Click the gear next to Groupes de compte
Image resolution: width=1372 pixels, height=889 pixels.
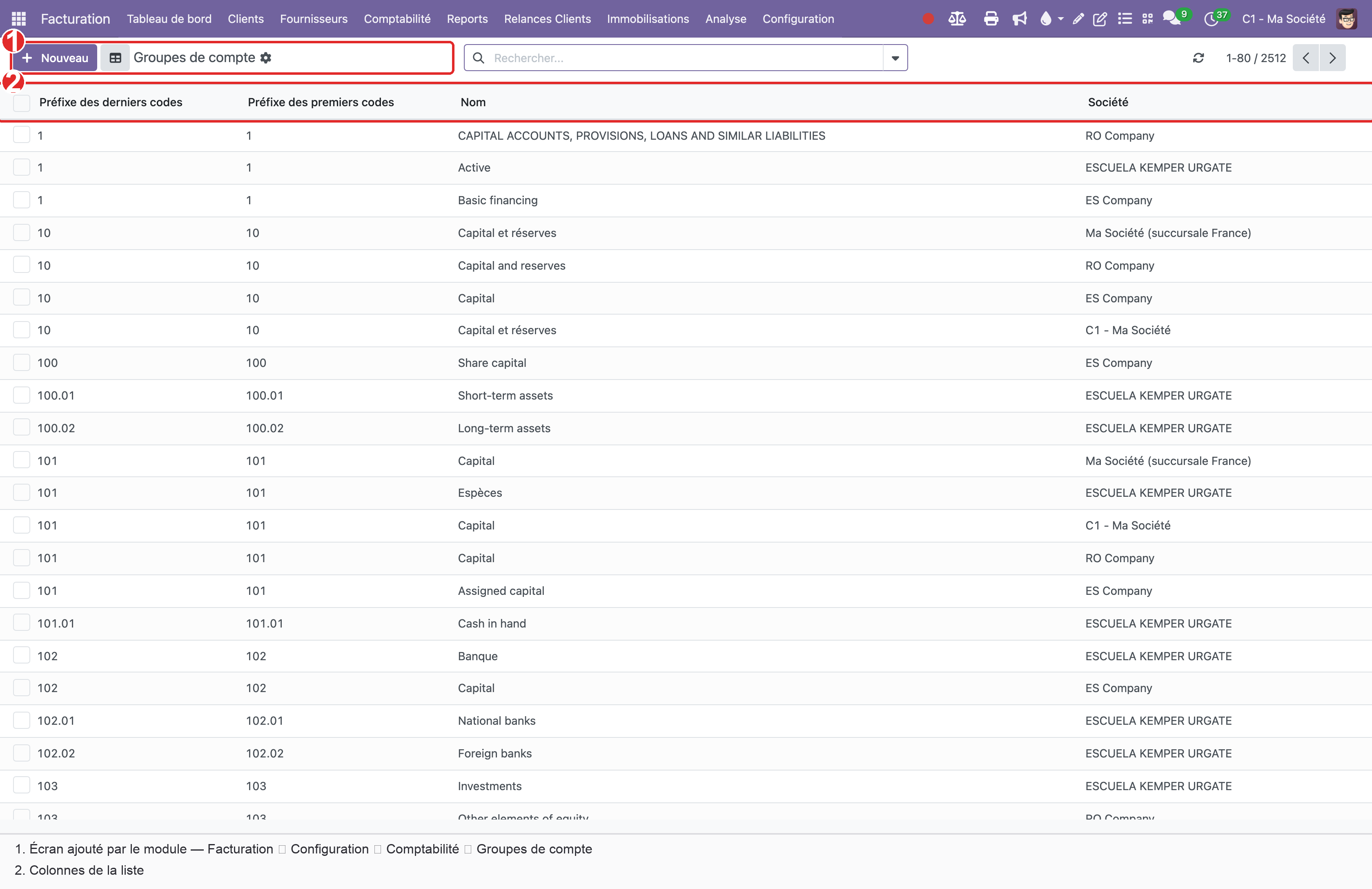266,58
